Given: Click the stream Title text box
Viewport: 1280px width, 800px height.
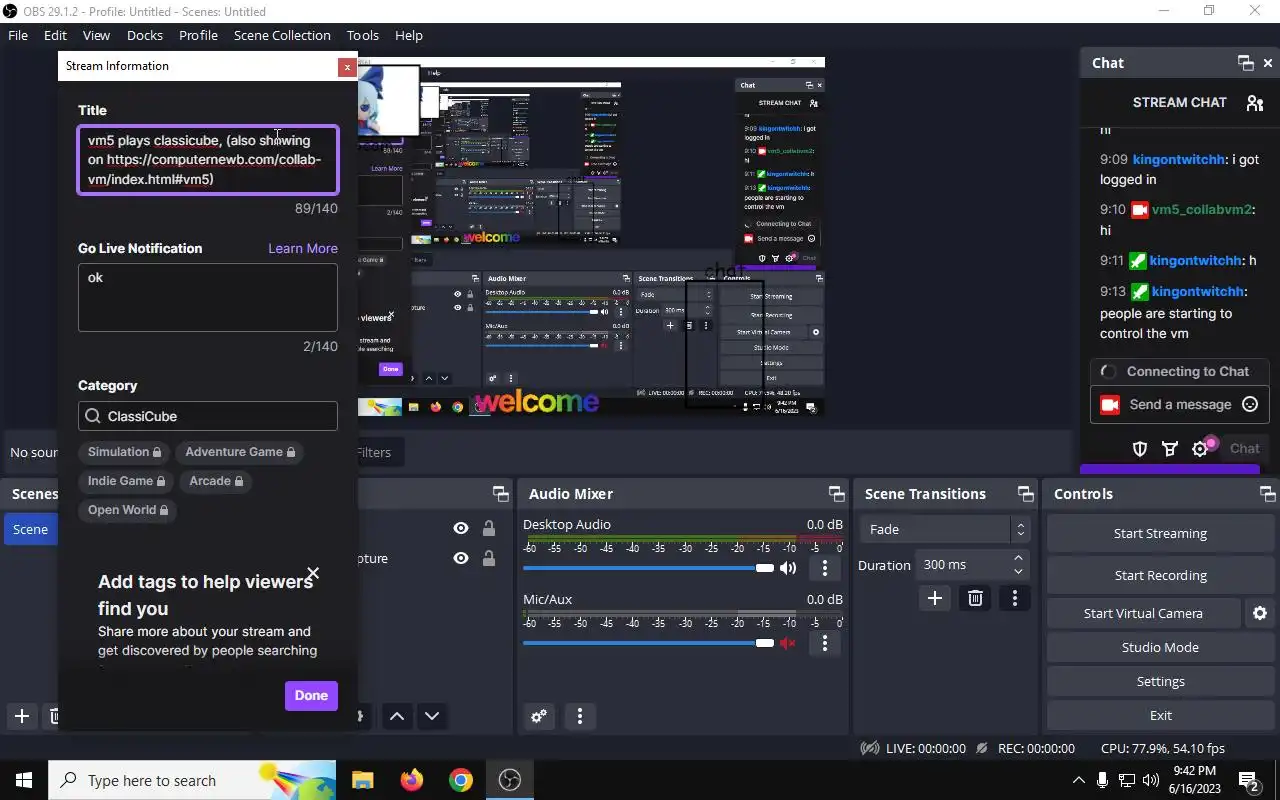Looking at the screenshot, I should (208, 159).
